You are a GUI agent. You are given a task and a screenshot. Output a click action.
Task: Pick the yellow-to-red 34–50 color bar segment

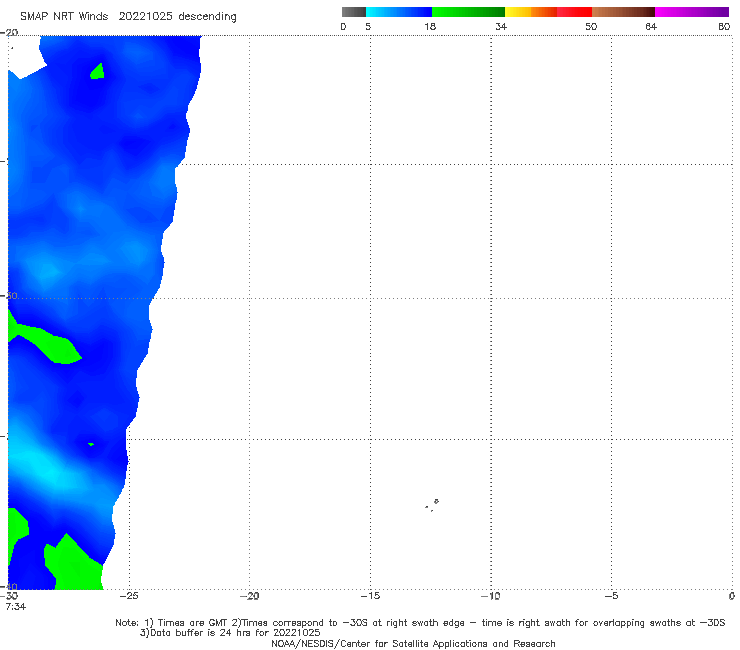(548, 12)
